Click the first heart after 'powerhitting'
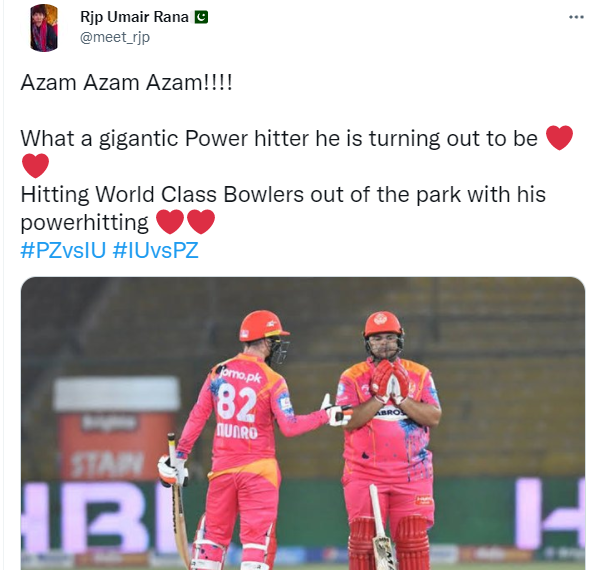 170,222
